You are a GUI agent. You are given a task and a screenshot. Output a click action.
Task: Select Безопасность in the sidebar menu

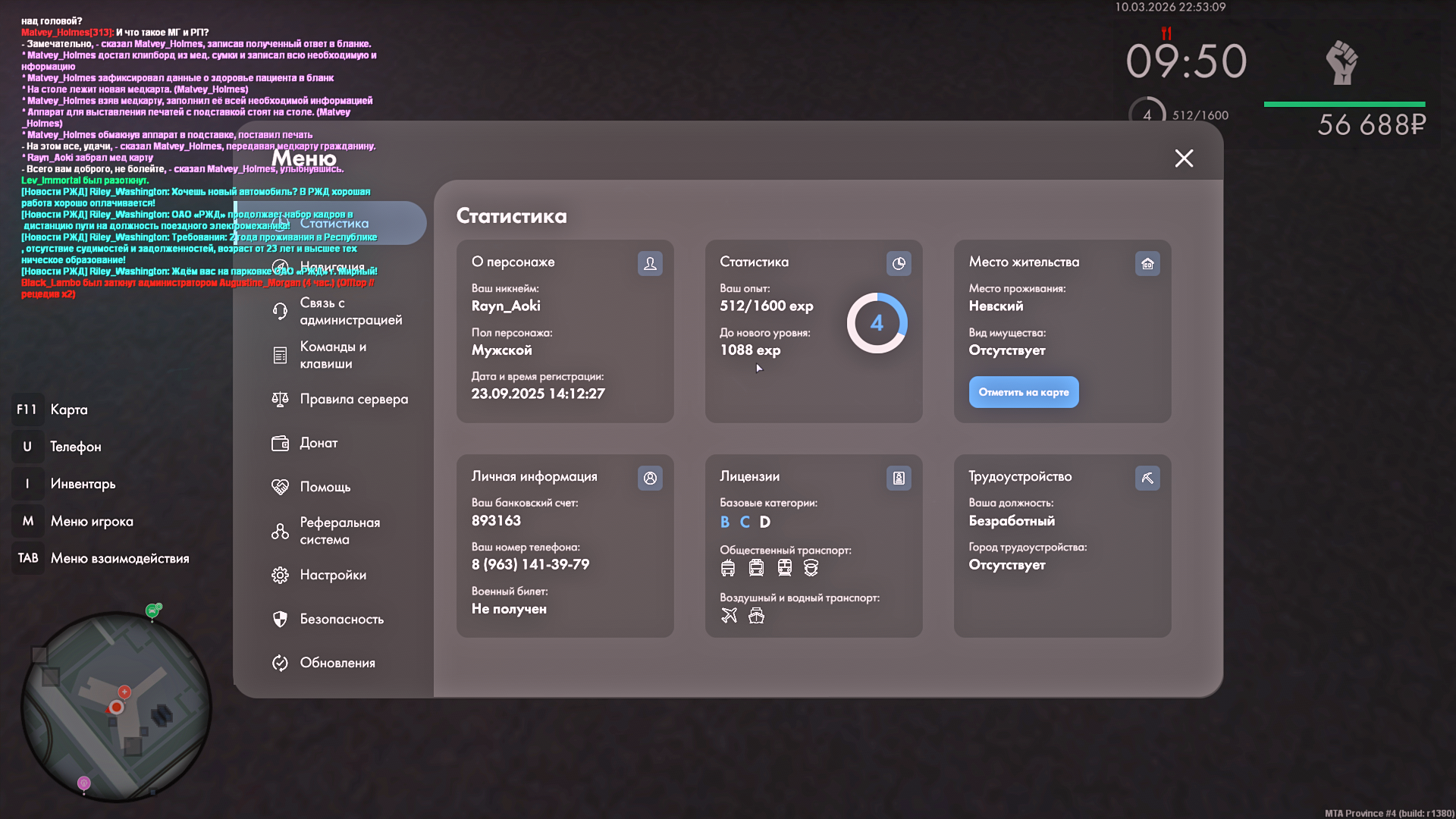tap(341, 619)
